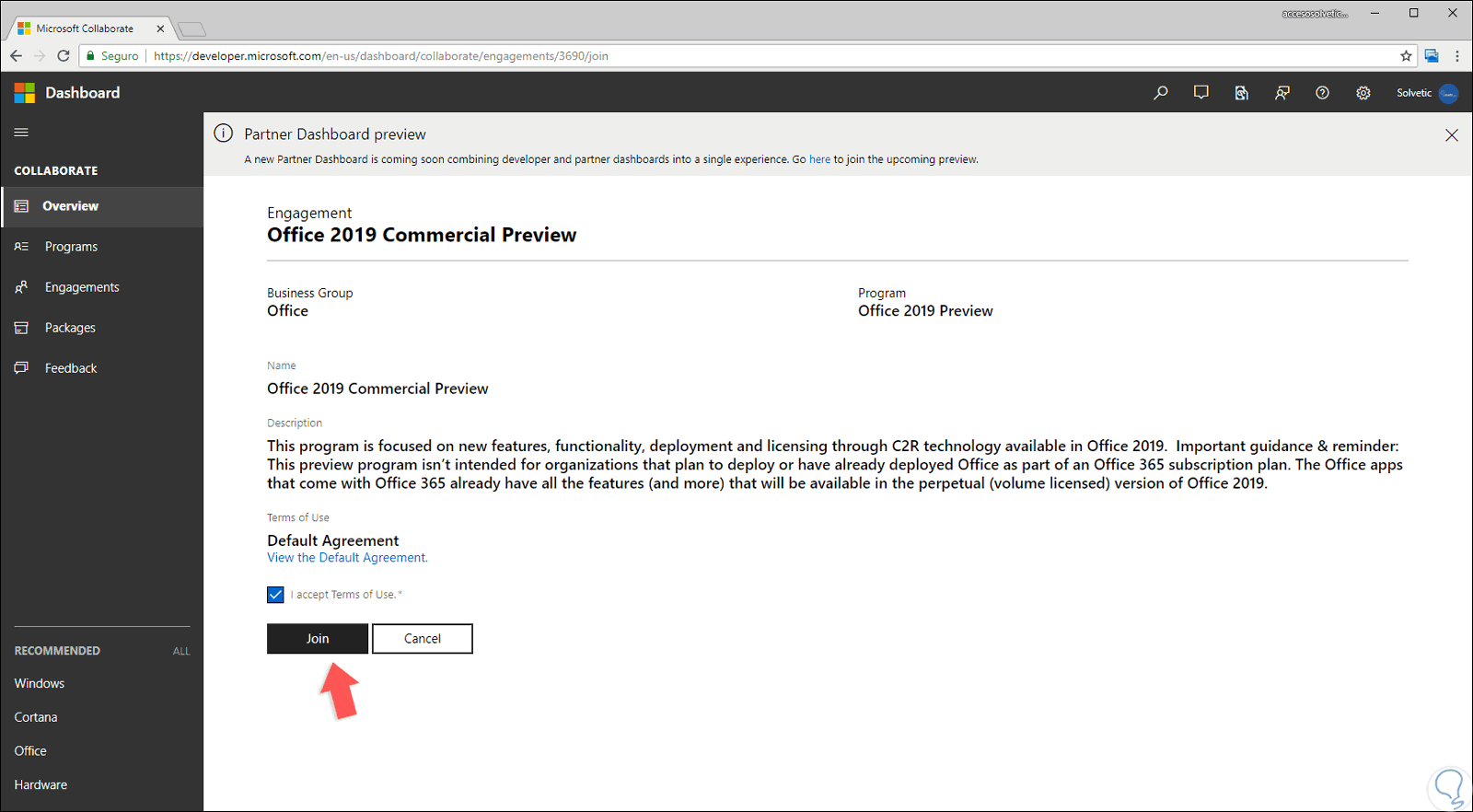Image resolution: width=1473 pixels, height=812 pixels.
Task: Open Feedback in the sidebar
Action: (x=101, y=368)
